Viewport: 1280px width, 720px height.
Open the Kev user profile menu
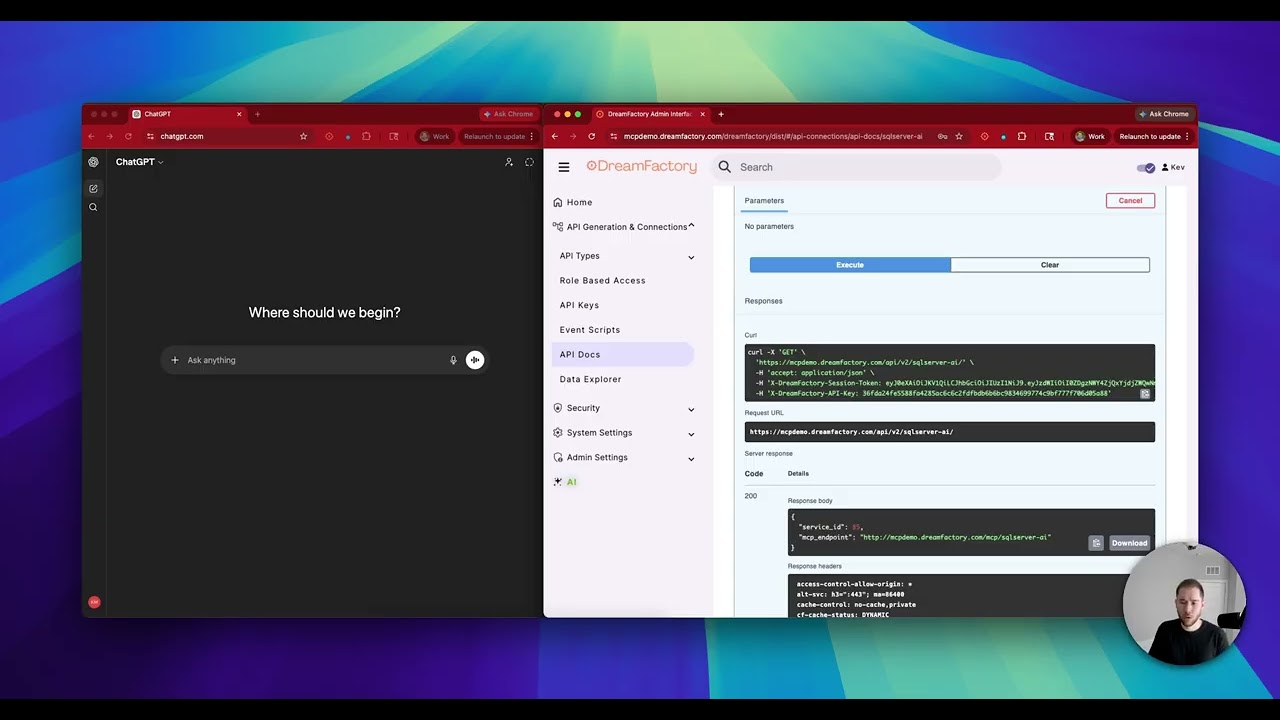click(1173, 167)
